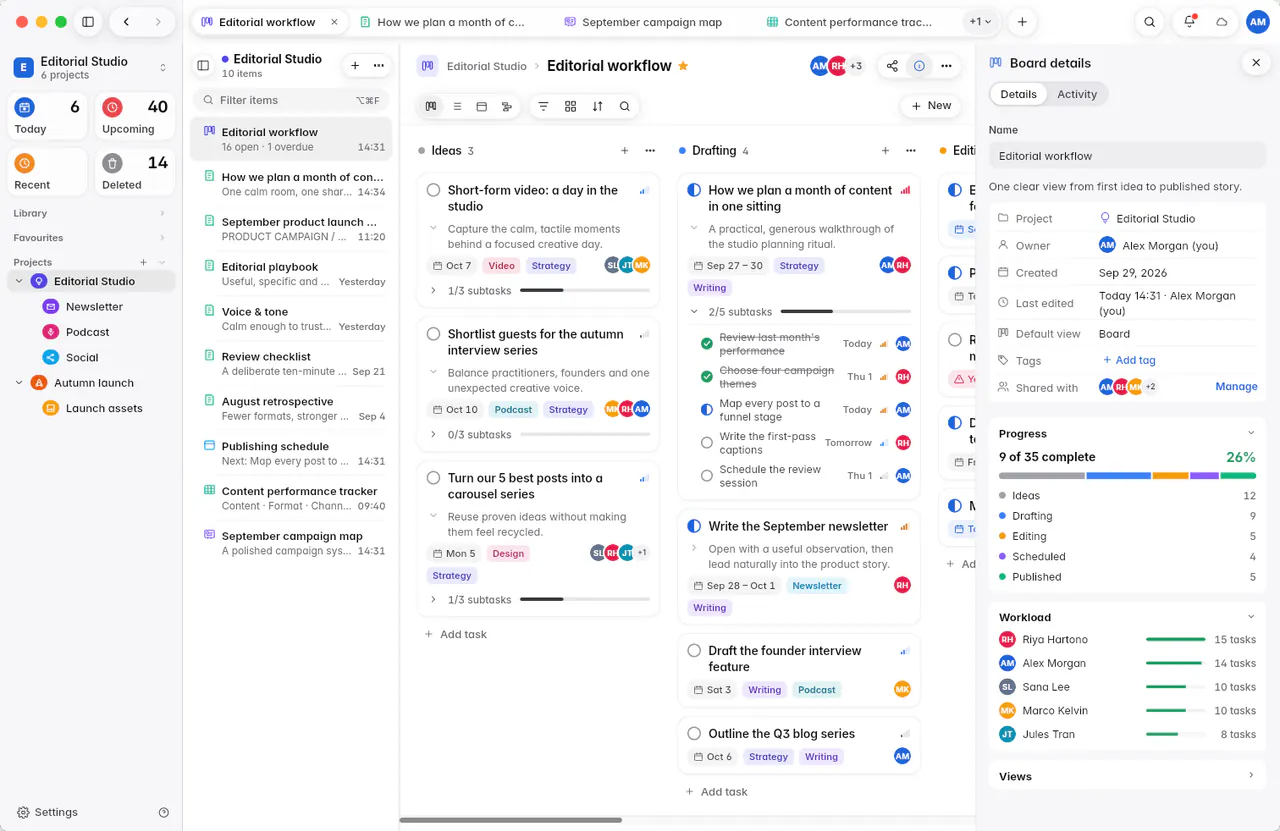Mark 'Outline the Q3 blog series' as done
This screenshot has height=831, width=1280.
click(694, 733)
